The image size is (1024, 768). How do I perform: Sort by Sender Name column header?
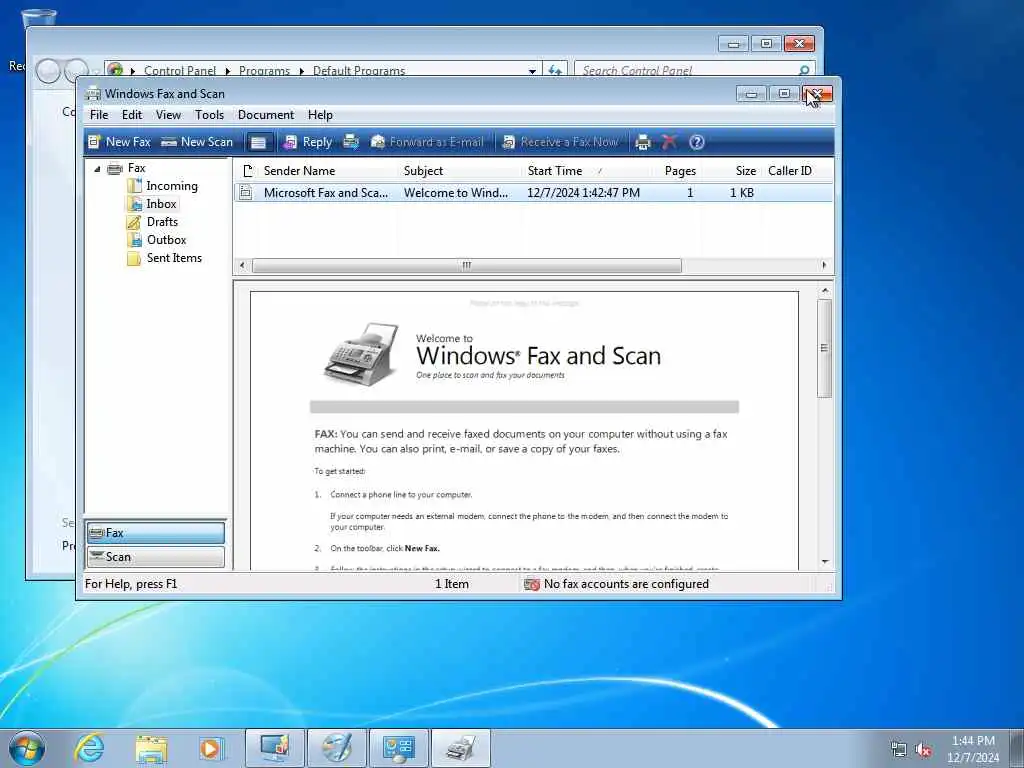click(x=328, y=171)
